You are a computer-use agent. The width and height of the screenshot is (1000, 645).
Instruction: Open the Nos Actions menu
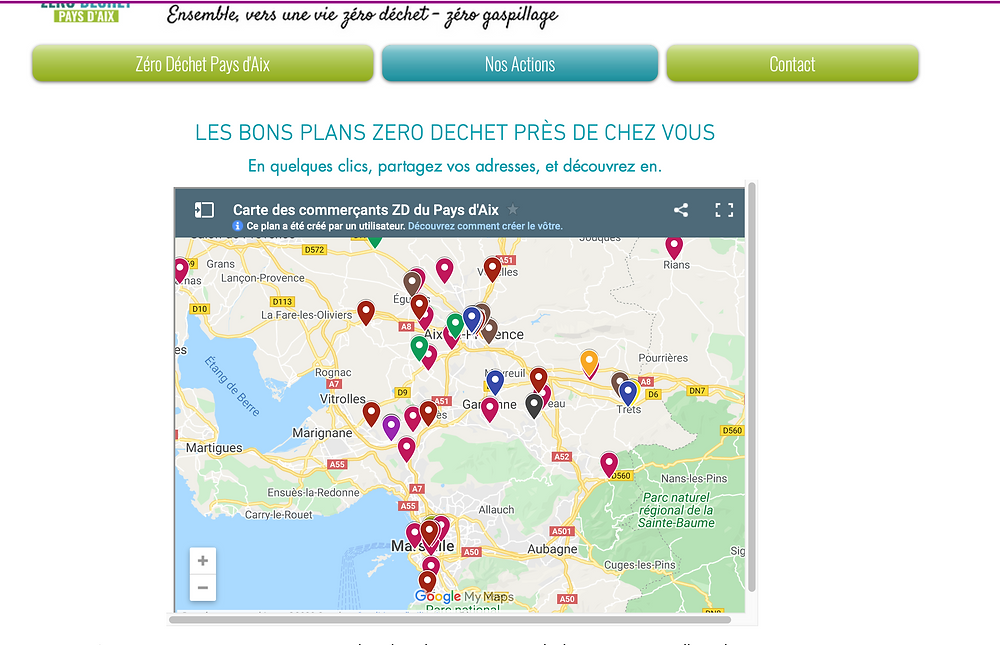coord(520,64)
